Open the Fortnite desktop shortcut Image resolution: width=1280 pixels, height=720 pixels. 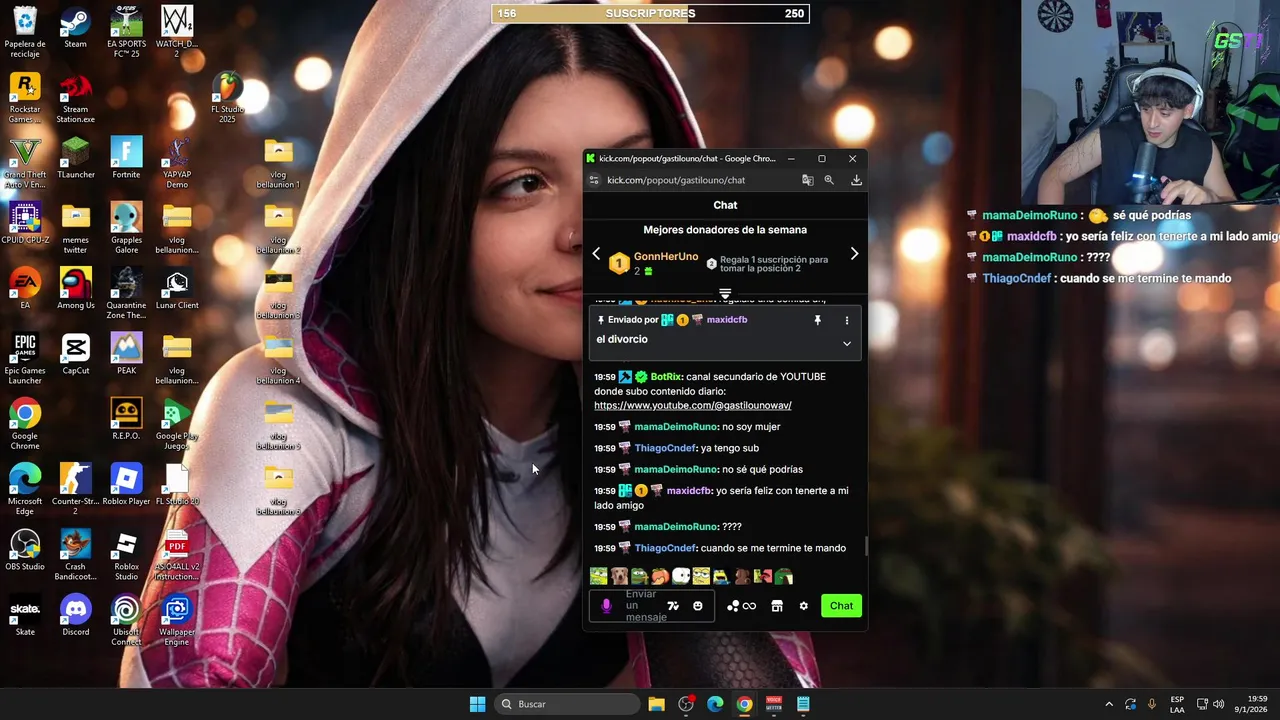[x=126, y=158]
